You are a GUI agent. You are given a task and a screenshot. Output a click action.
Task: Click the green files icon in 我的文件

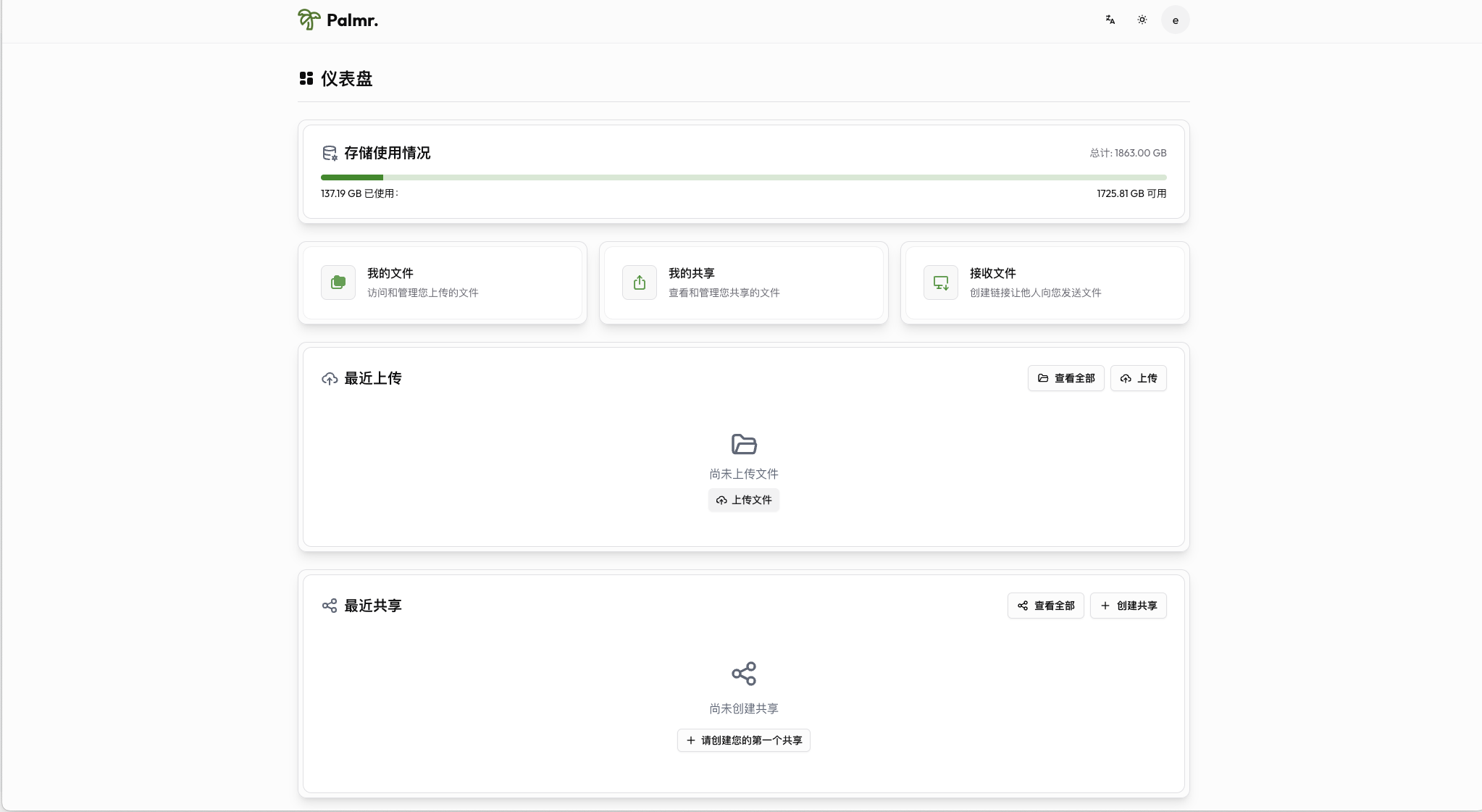pyautogui.click(x=338, y=282)
